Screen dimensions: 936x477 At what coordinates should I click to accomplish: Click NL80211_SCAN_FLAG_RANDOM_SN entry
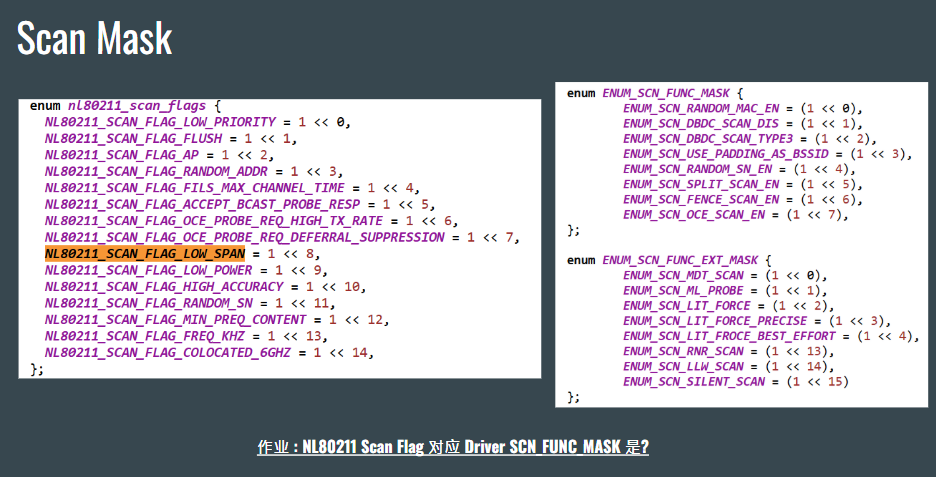pyautogui.click(x=190, y=303)
